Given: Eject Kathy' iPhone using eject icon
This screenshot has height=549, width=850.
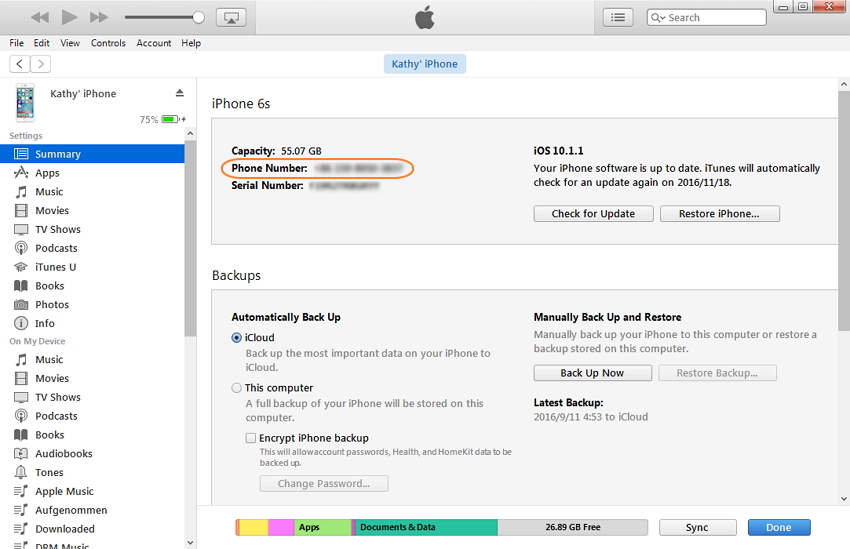Looking at the screenshot, I should click(x=180, y=93).
